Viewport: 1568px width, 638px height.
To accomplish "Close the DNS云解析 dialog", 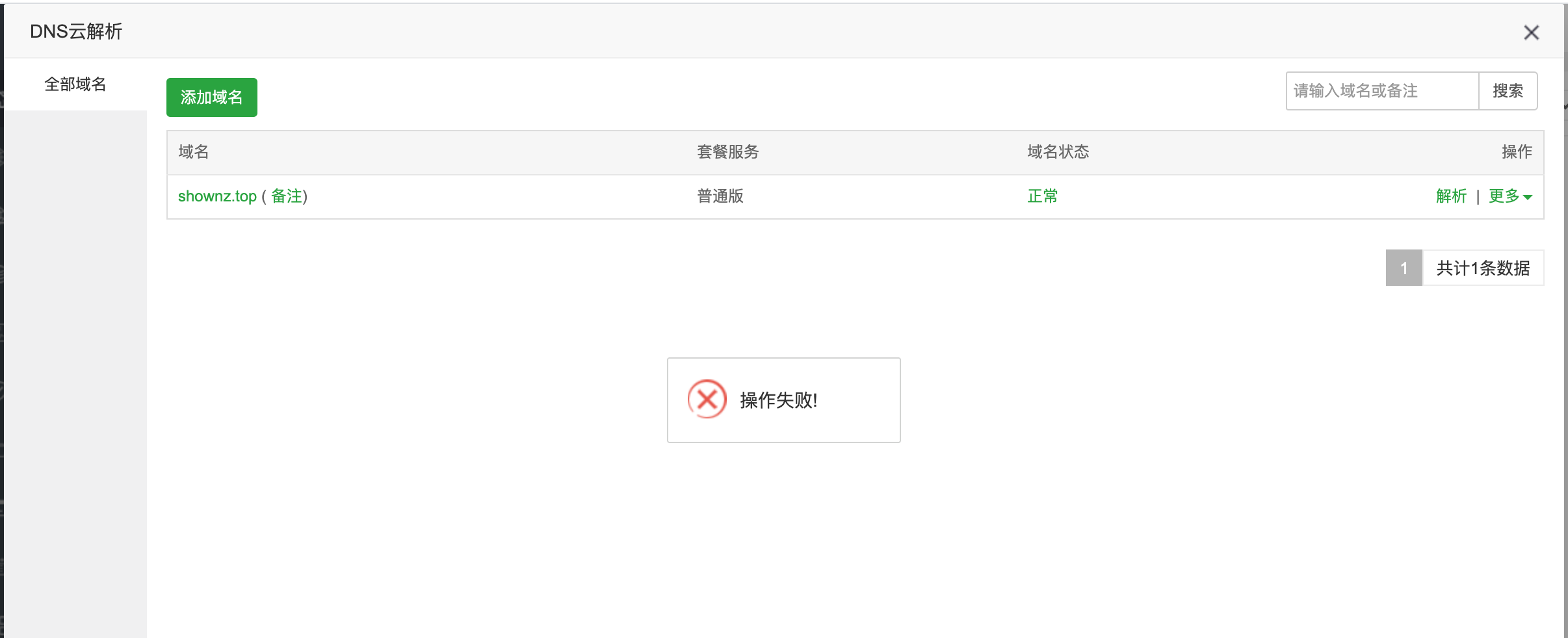I will tap(1531, 32).
